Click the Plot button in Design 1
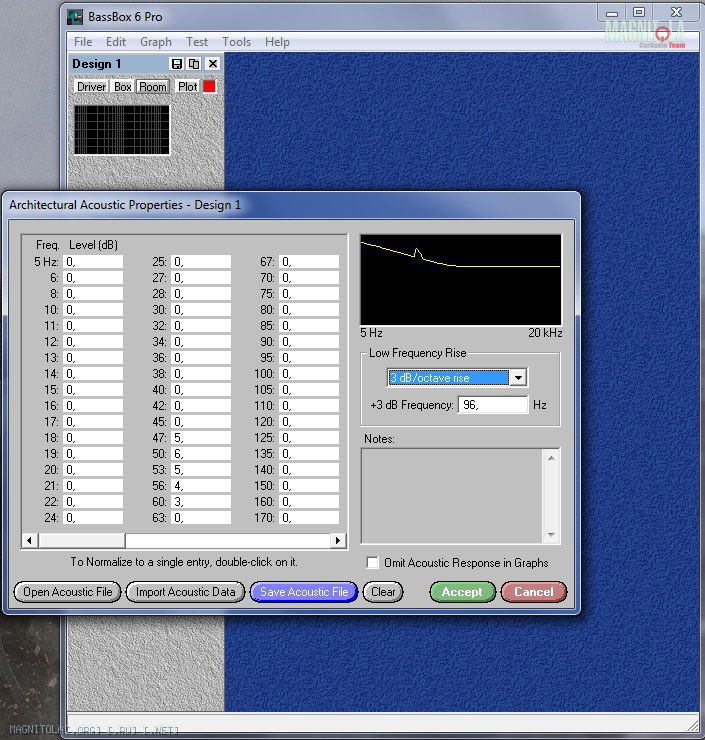The width and height of the screenshot is (705, 740). click(187, 87)
